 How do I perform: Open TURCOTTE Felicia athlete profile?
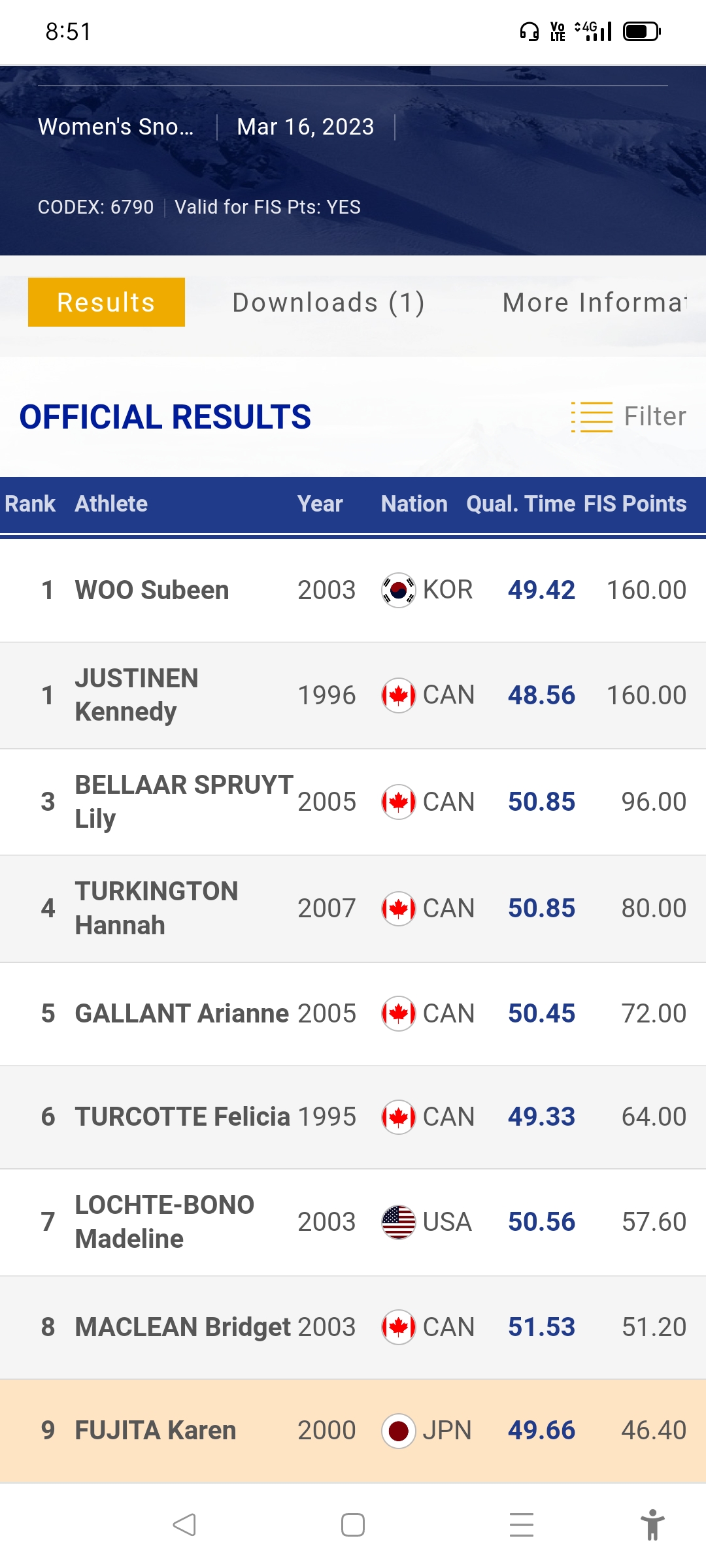182,1117
